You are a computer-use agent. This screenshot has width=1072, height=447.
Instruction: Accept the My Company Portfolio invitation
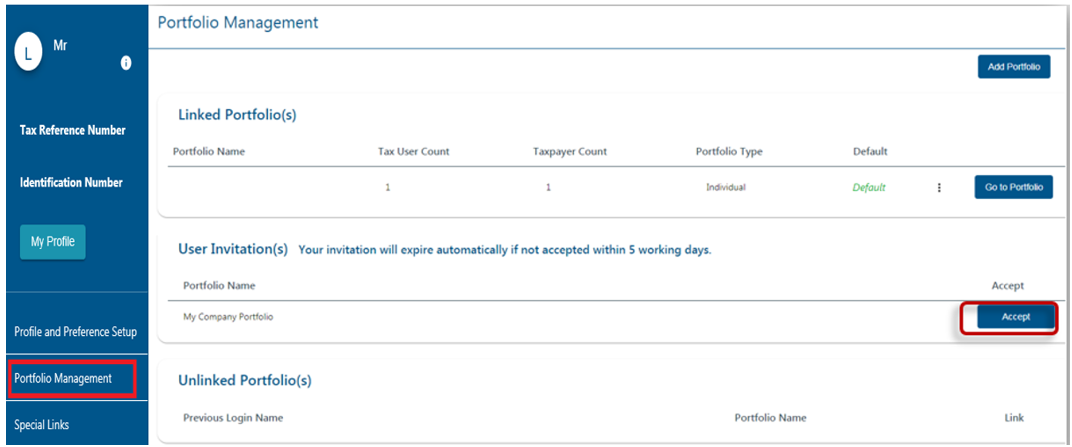[1009, 317]
